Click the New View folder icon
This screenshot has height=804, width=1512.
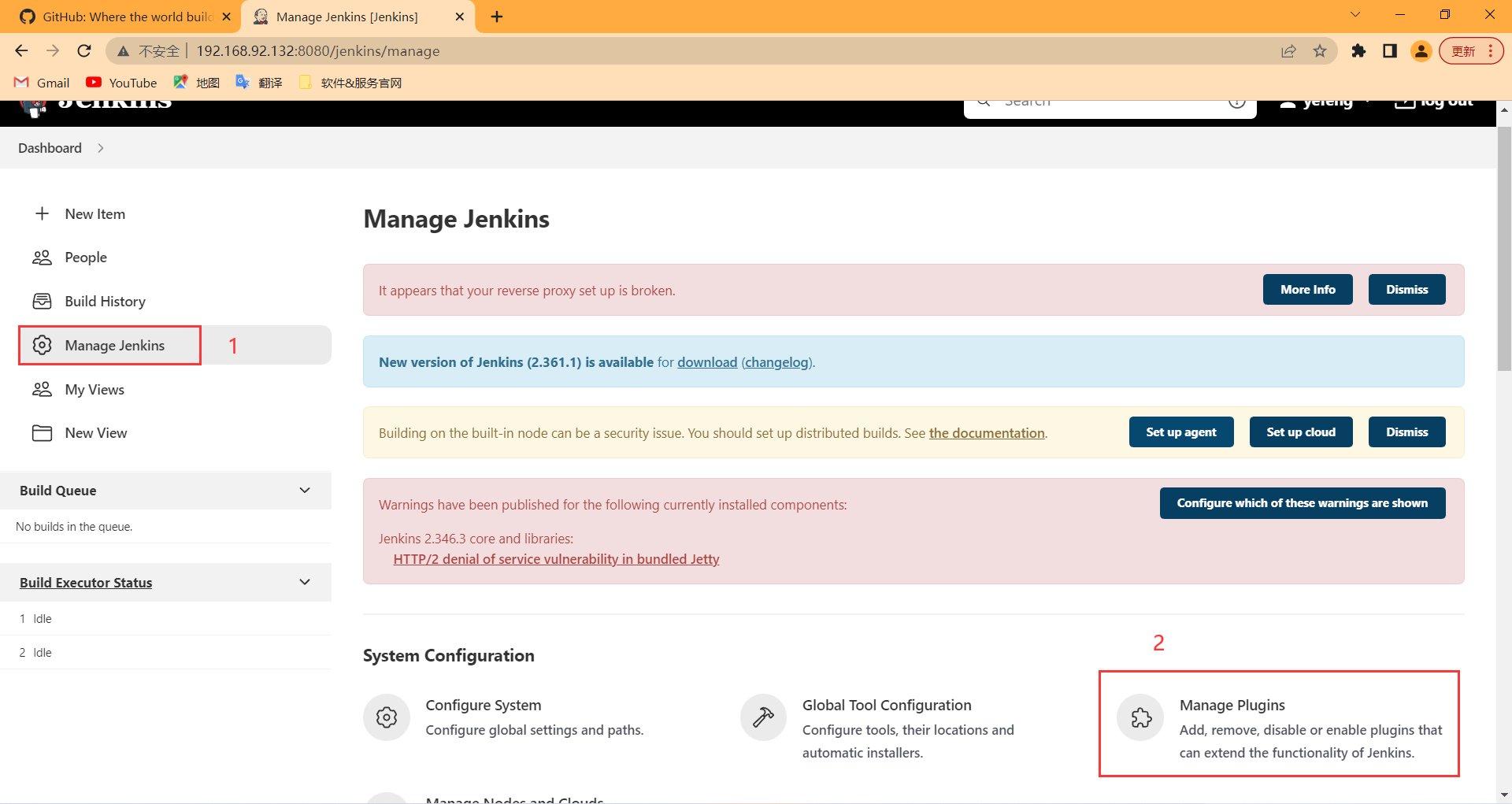pyautogui.click(x=42, y=433)
